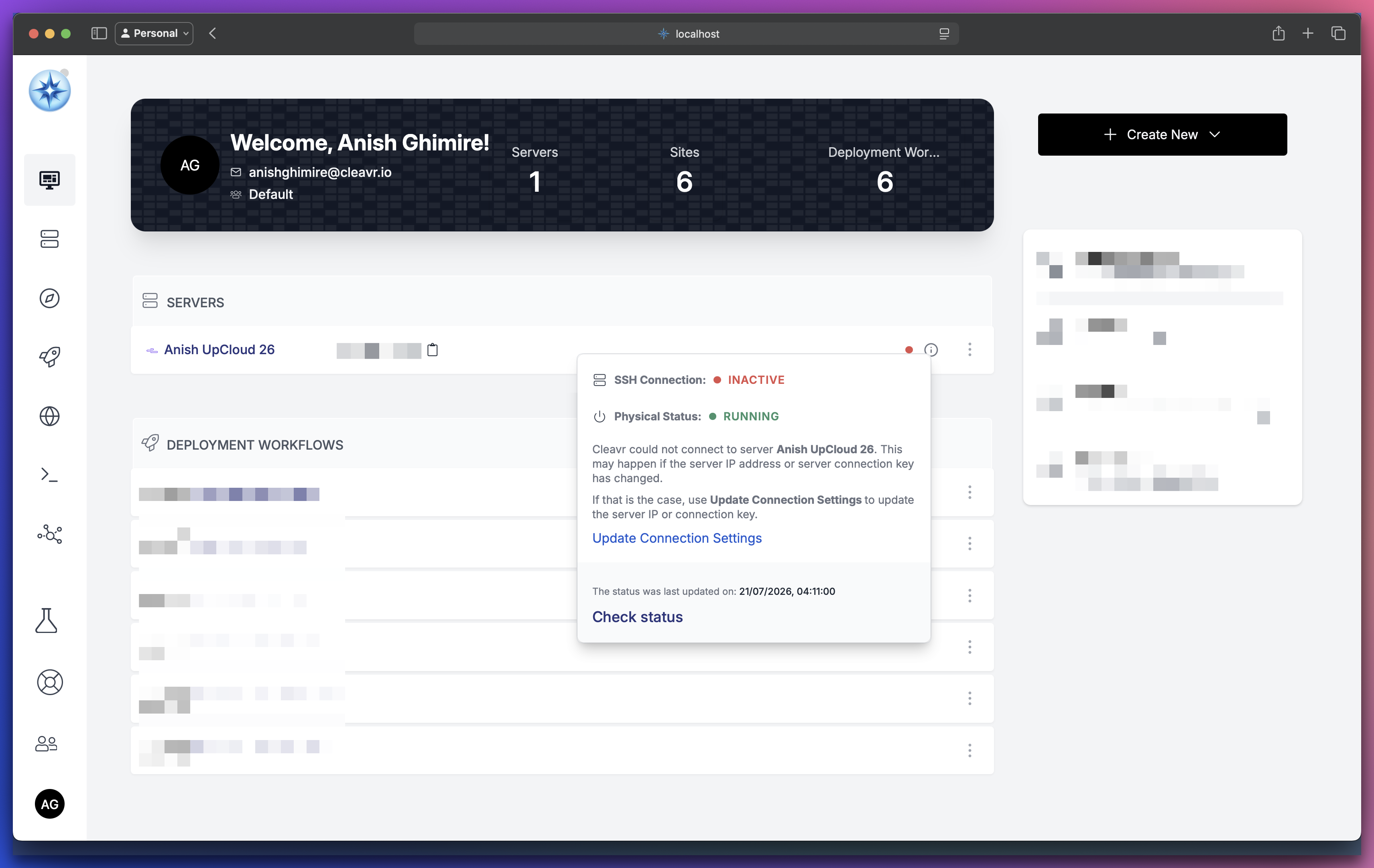This screenshot has width=1374, height=868.
Task: Copy server IP with clipboard icon
Action: pos(433,350)
